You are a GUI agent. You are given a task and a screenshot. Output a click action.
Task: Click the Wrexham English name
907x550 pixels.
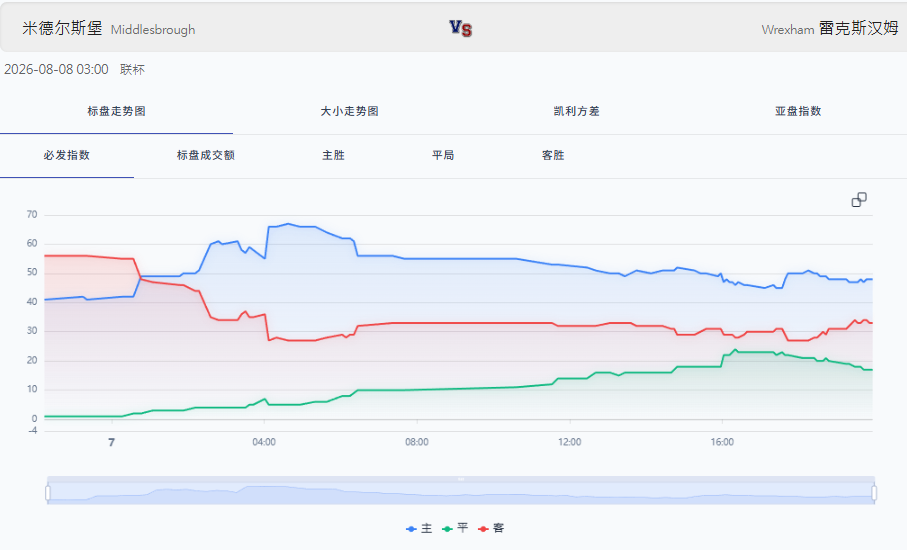[788, 29]
